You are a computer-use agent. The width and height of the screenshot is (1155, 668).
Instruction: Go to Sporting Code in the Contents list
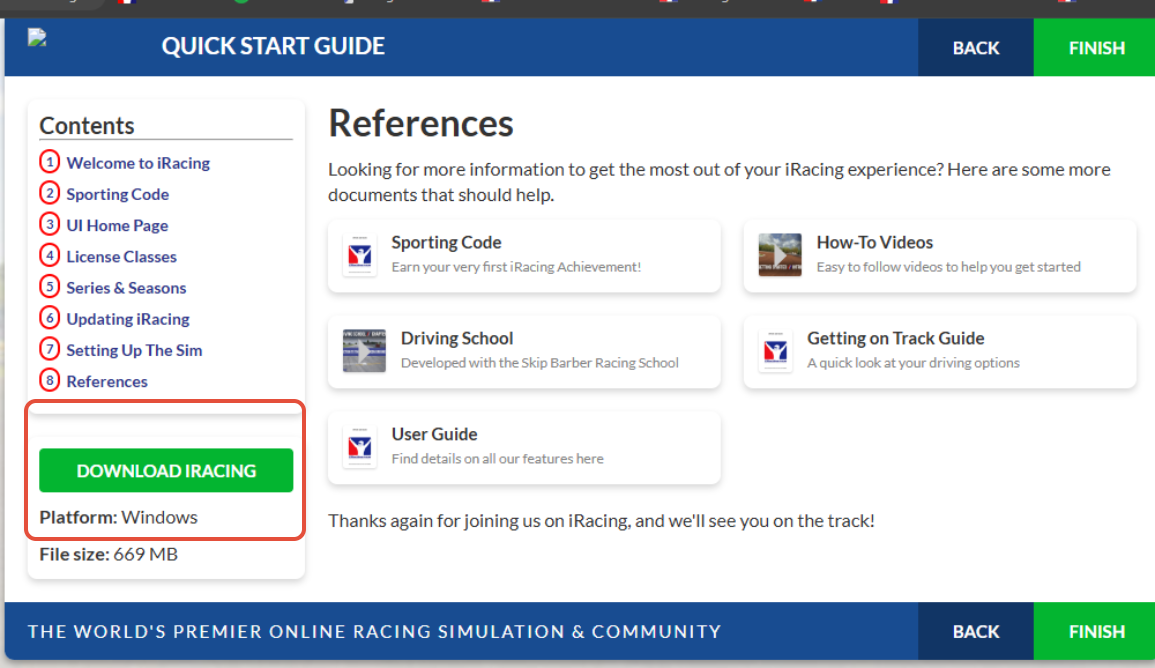[118, 194]
